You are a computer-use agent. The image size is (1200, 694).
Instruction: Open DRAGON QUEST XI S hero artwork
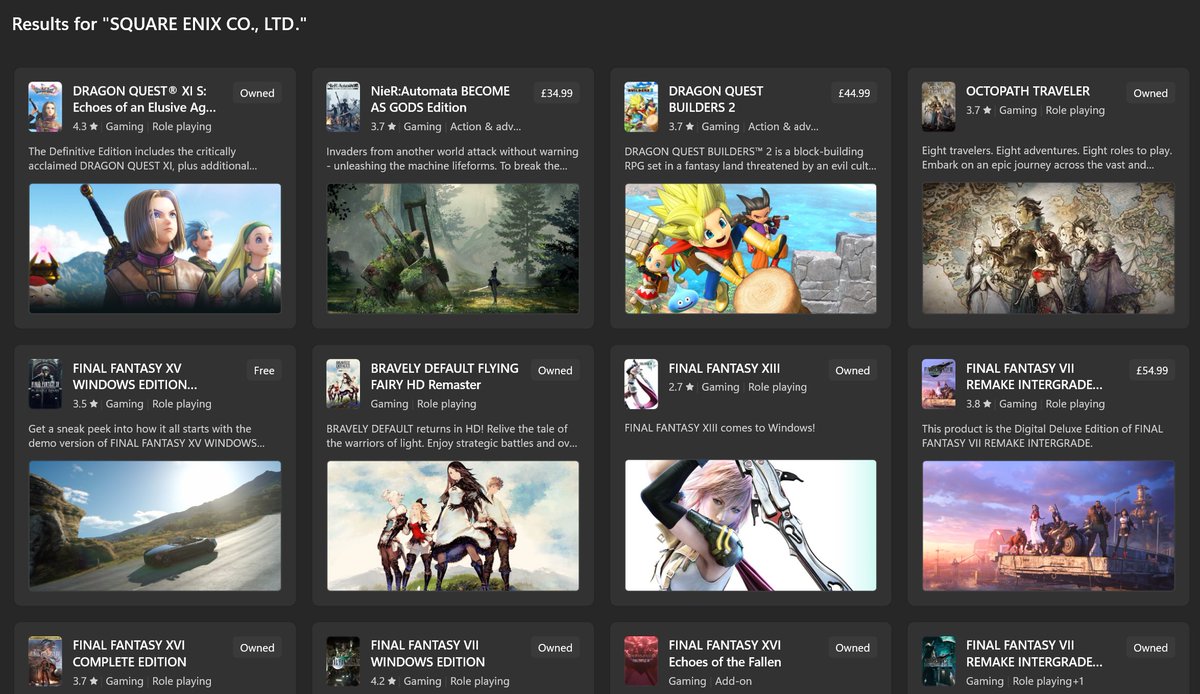coord(155,248)
